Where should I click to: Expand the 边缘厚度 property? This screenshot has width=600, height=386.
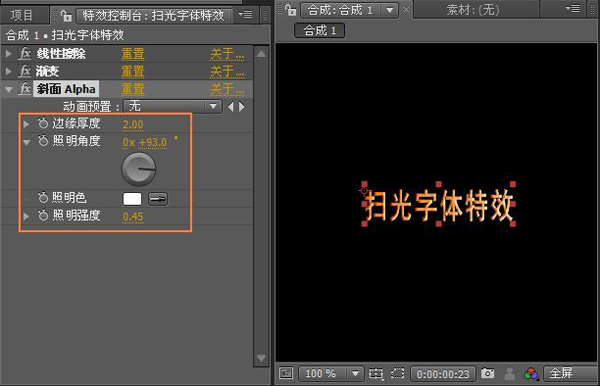(26, 124)
